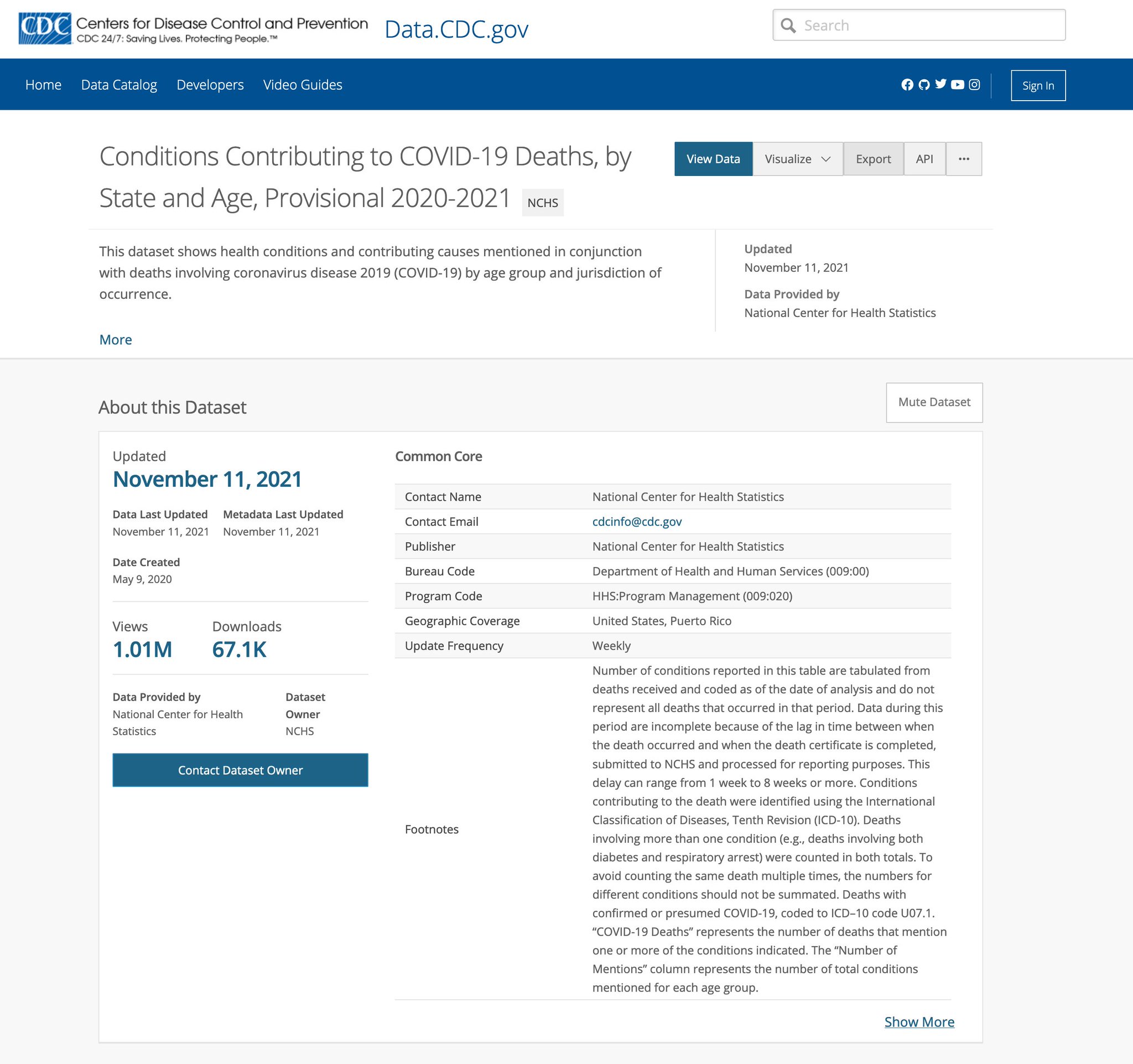Click the Geographic Coverage row label
The image size is (1133, 1064).
coord(462,621)
